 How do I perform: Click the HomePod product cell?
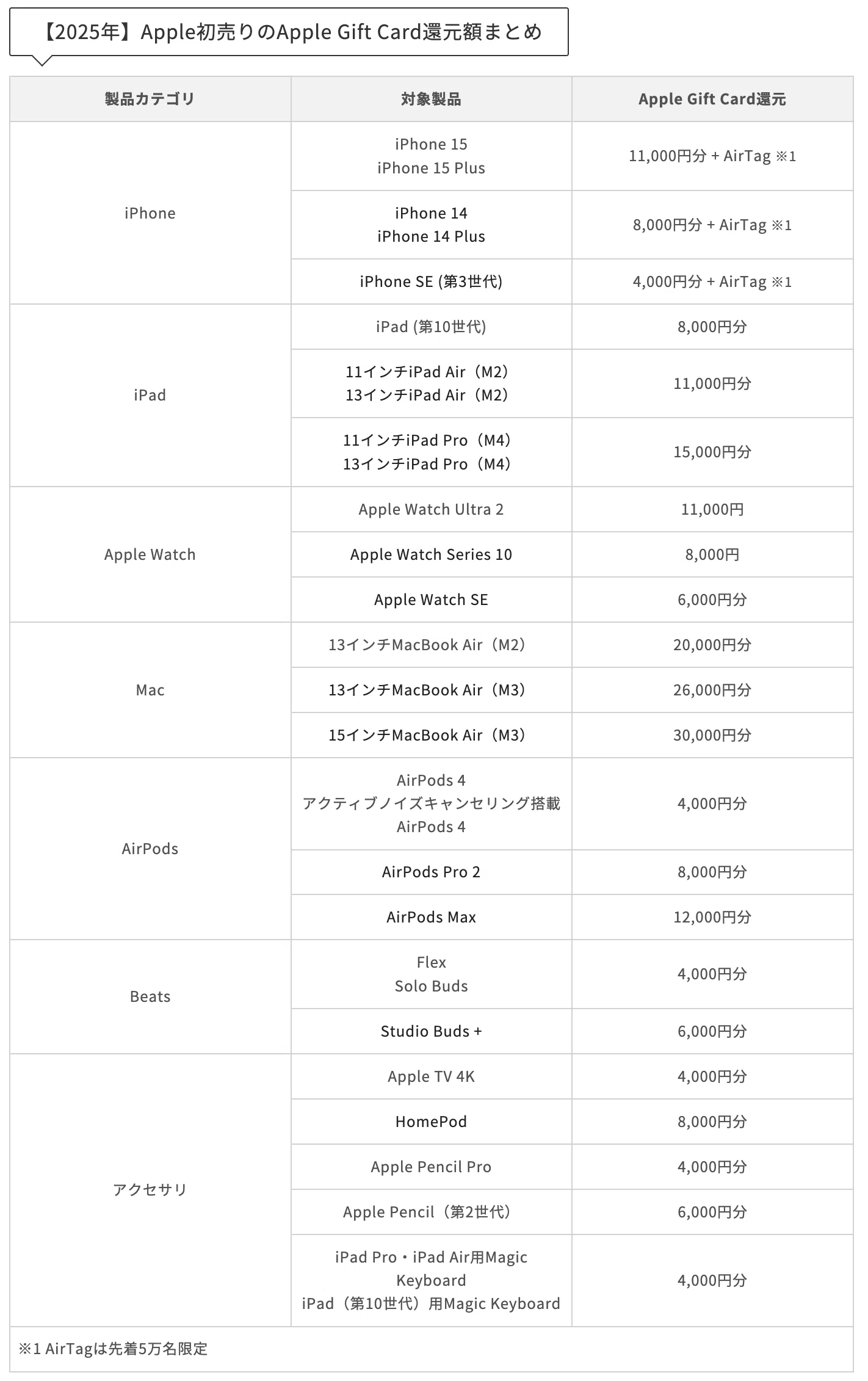432,1122
